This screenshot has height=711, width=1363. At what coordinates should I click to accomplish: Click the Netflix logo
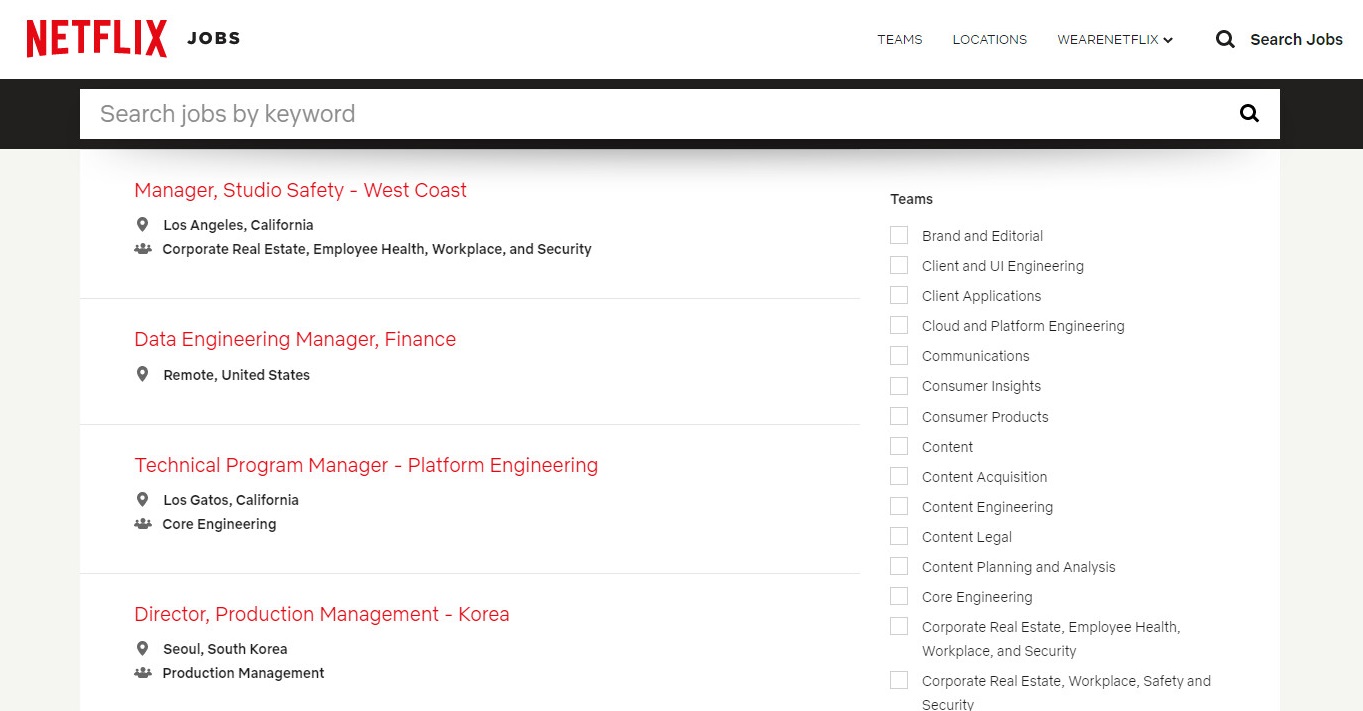tap(96, 39)
